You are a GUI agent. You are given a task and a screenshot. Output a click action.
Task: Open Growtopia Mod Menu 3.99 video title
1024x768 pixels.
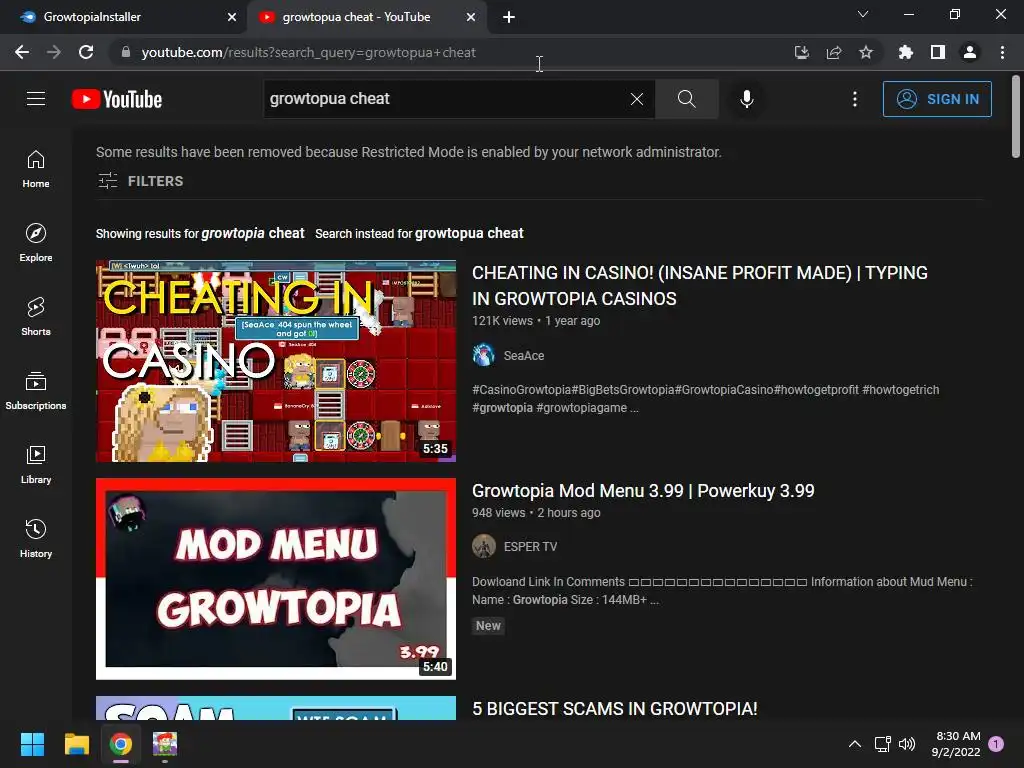pyautogui.click(x=643, y=490)
